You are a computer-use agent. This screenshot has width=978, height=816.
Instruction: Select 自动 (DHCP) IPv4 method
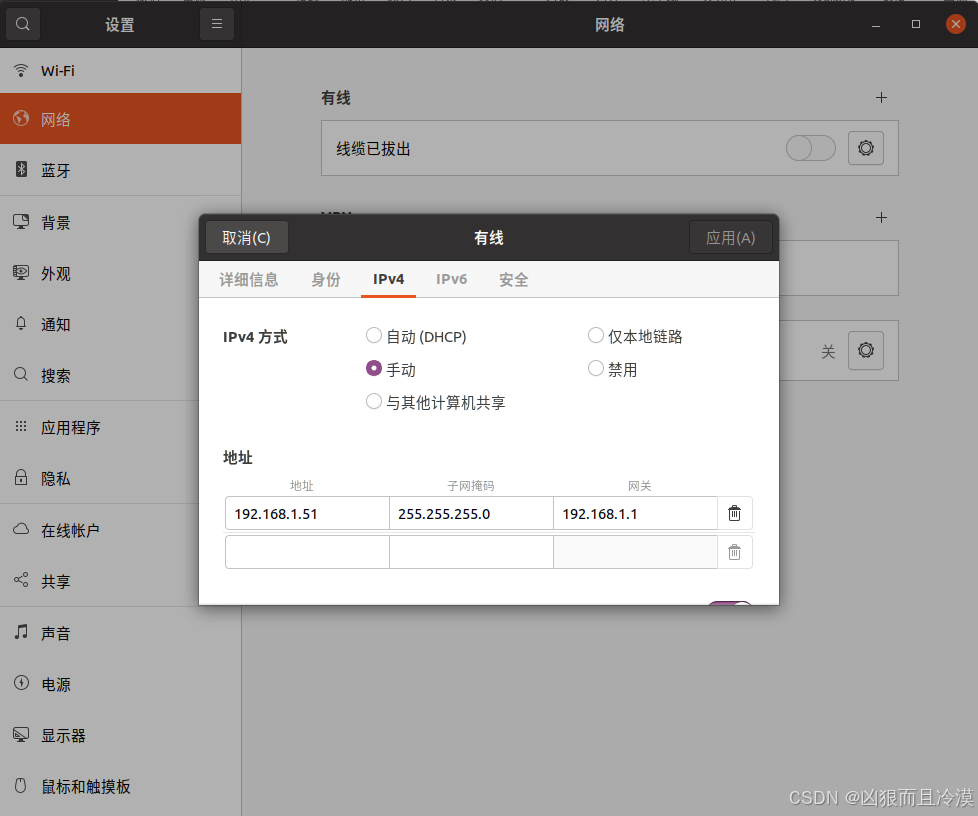(417, 336)
